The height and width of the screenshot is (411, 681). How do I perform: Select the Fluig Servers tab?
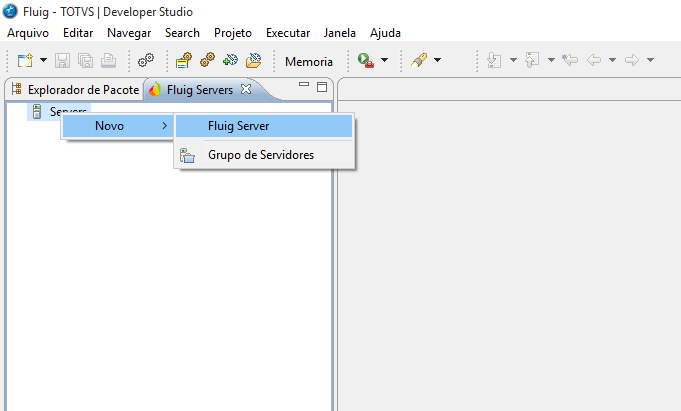pos(200,90)
